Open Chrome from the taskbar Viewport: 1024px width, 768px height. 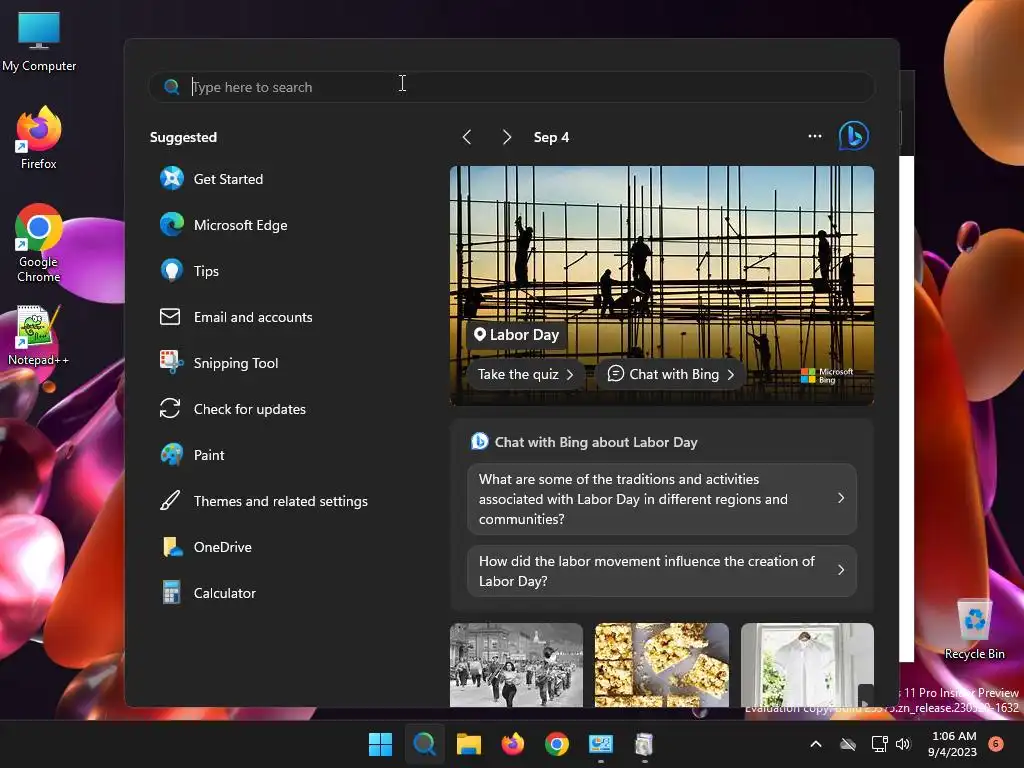[556, 744]
